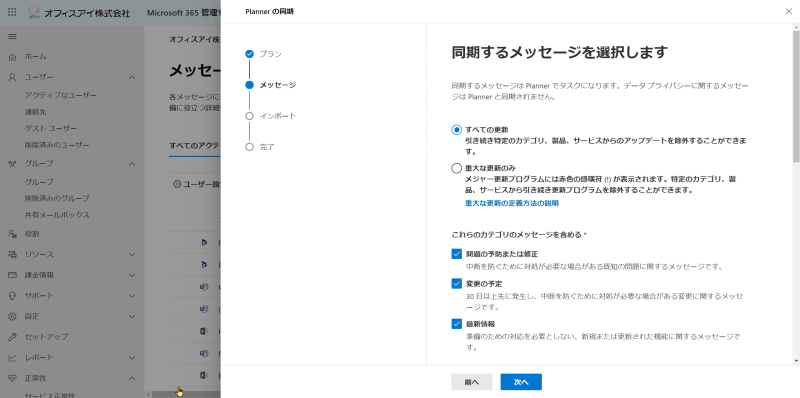Image resolution: width=800 pixels, height=398 pixels.
Task: Expand the リソース section chevron
Action: pos(132,254)
